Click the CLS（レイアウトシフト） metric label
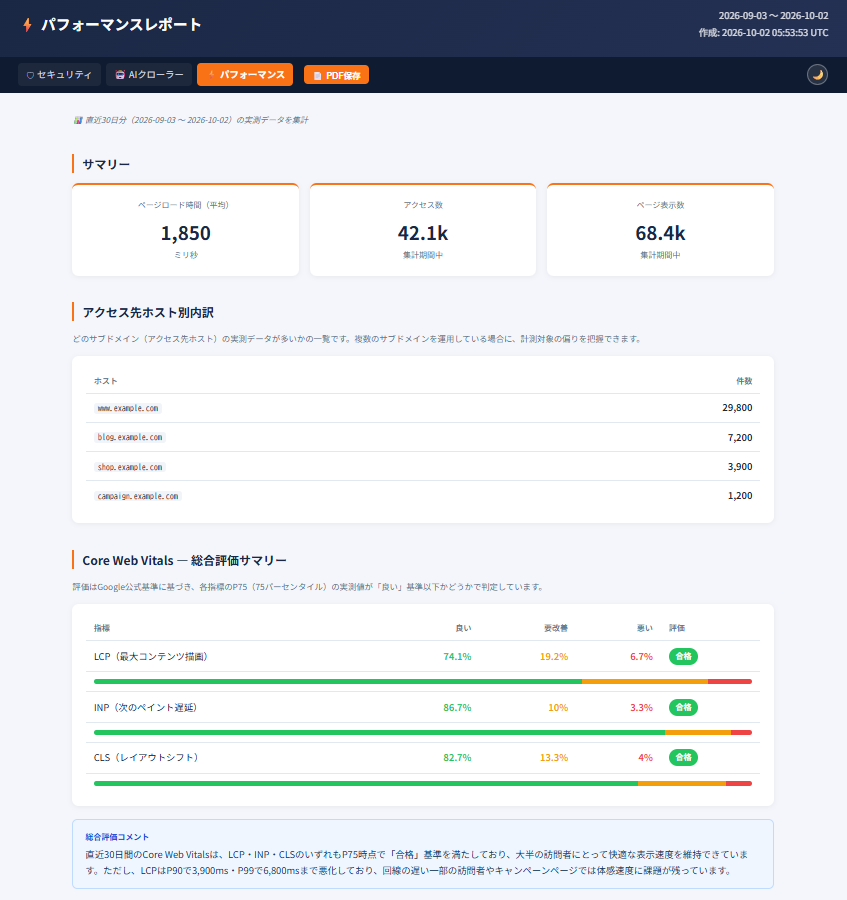This screenshot has height=900, width=847. click(146, 758)
